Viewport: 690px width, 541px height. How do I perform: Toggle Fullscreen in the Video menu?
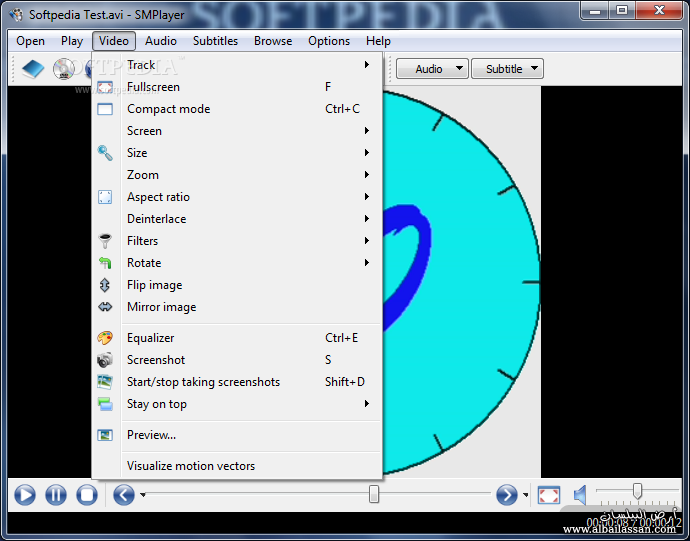[x=237, y=87]
